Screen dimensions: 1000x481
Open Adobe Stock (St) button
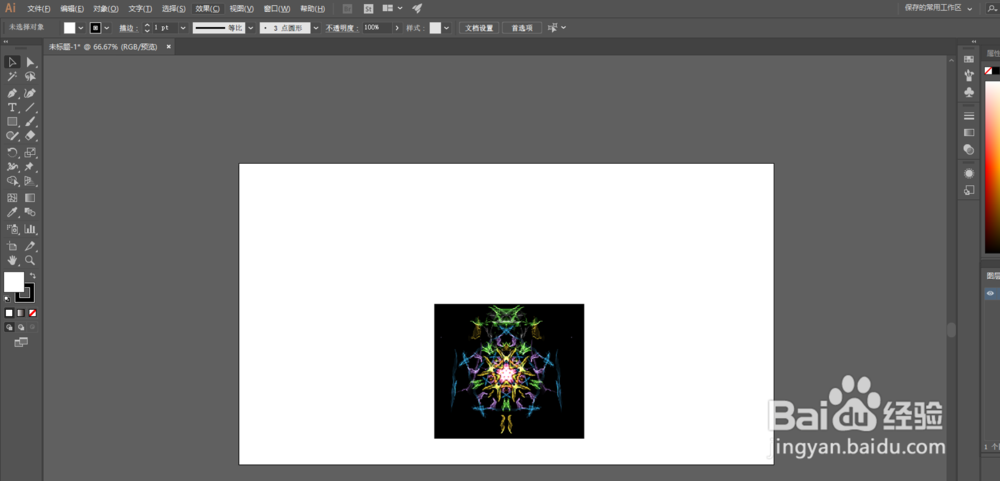[x=369, y=9]
